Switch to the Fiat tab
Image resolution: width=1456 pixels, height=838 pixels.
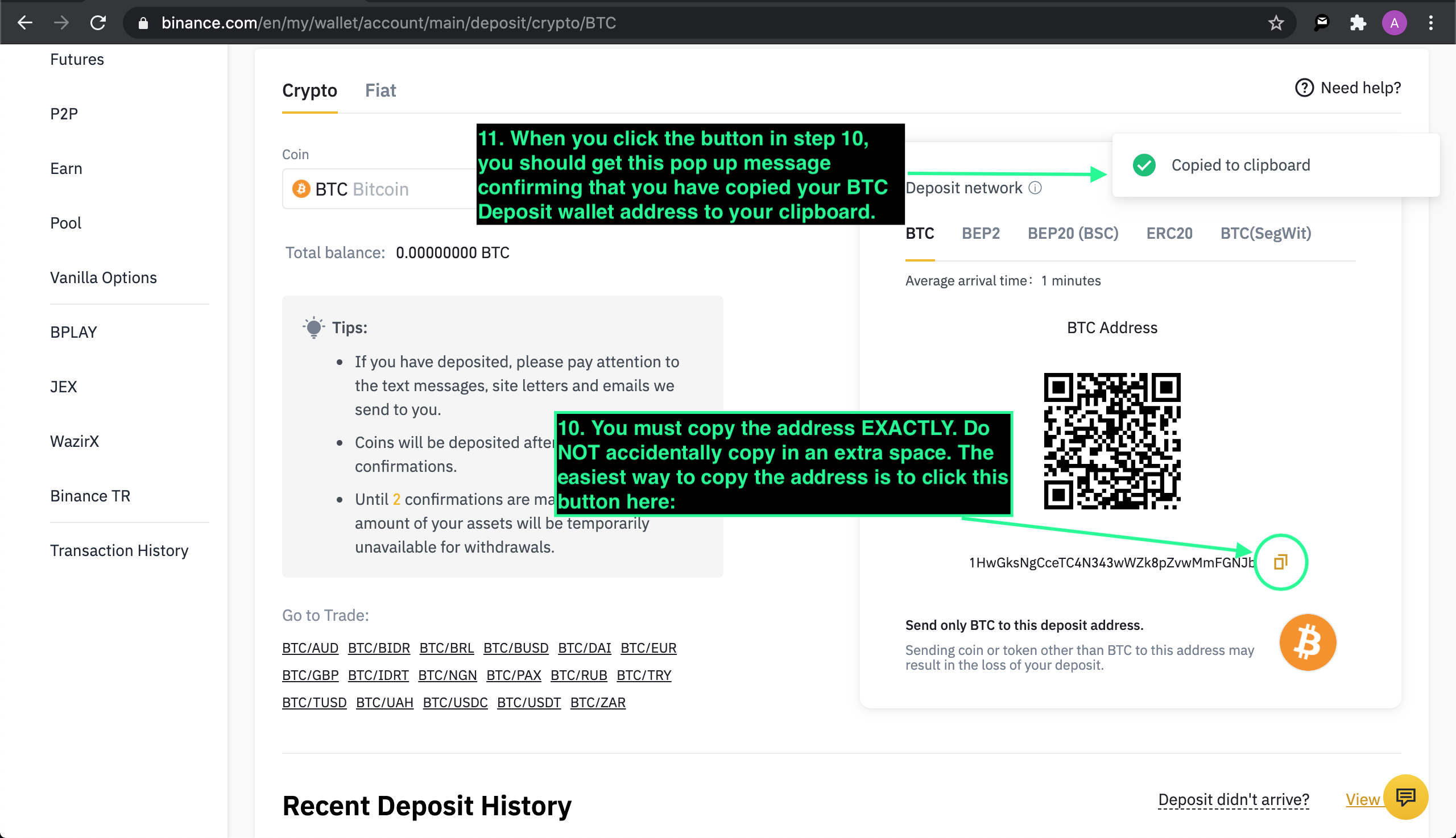(380, 90)
